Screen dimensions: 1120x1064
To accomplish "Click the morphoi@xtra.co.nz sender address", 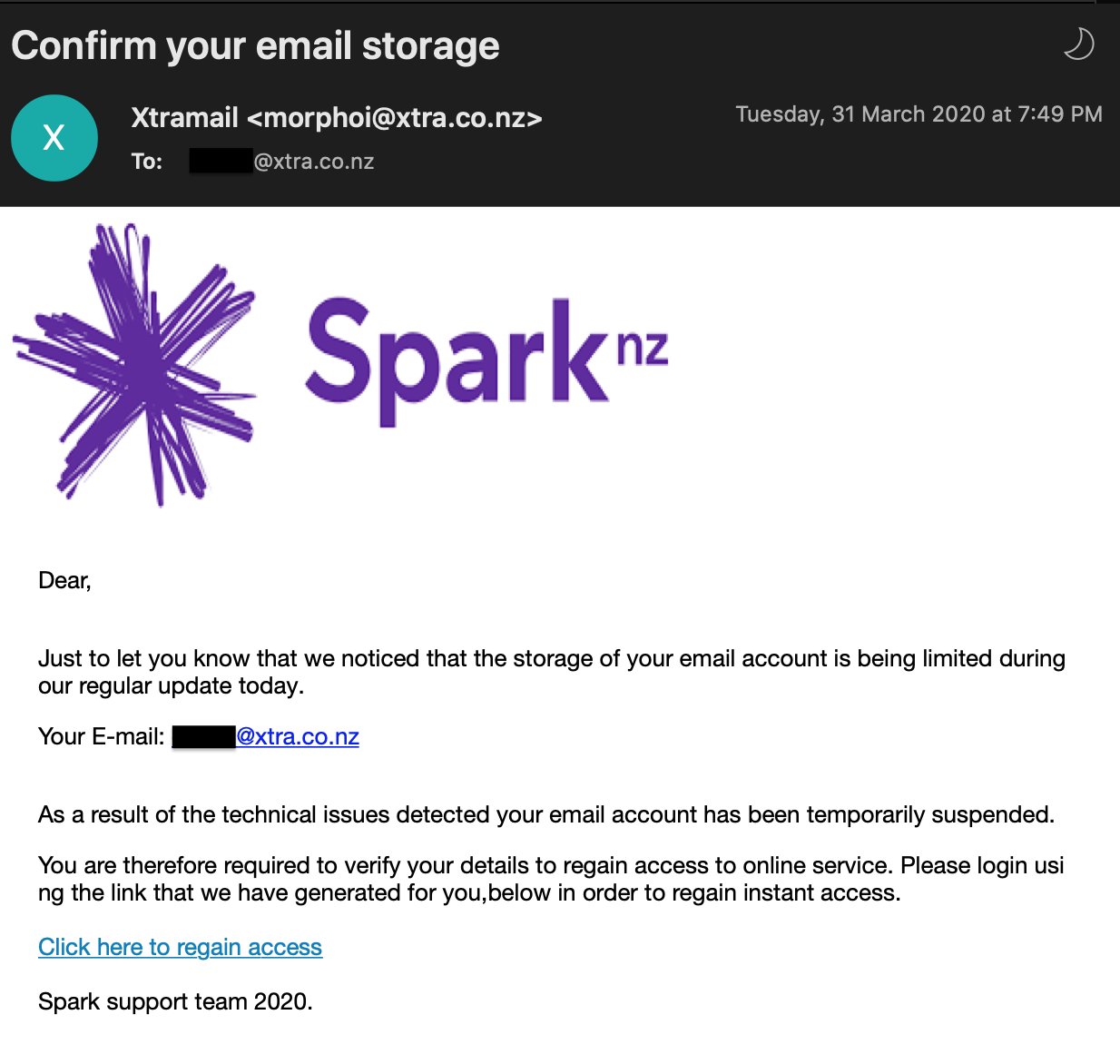I will (394, 118).
